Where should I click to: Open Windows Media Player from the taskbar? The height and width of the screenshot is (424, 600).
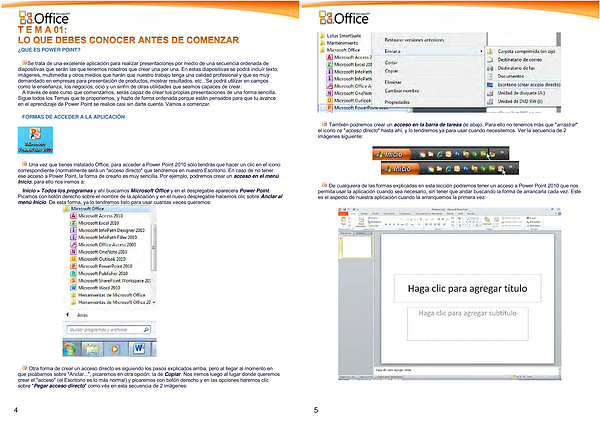(x=115, y=349)
